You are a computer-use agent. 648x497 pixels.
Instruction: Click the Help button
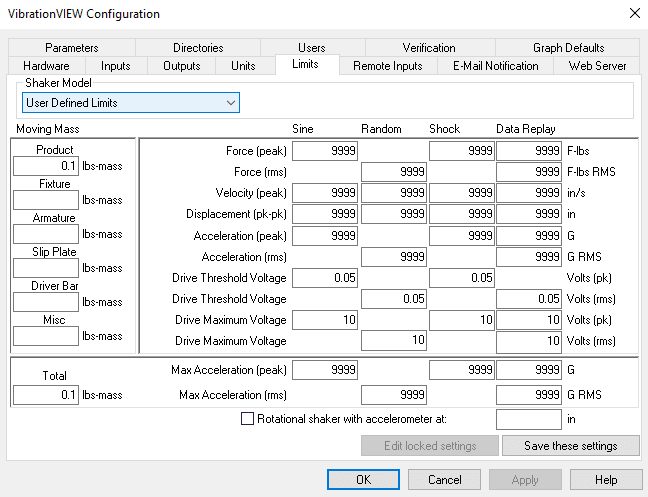tap(606, 479)
